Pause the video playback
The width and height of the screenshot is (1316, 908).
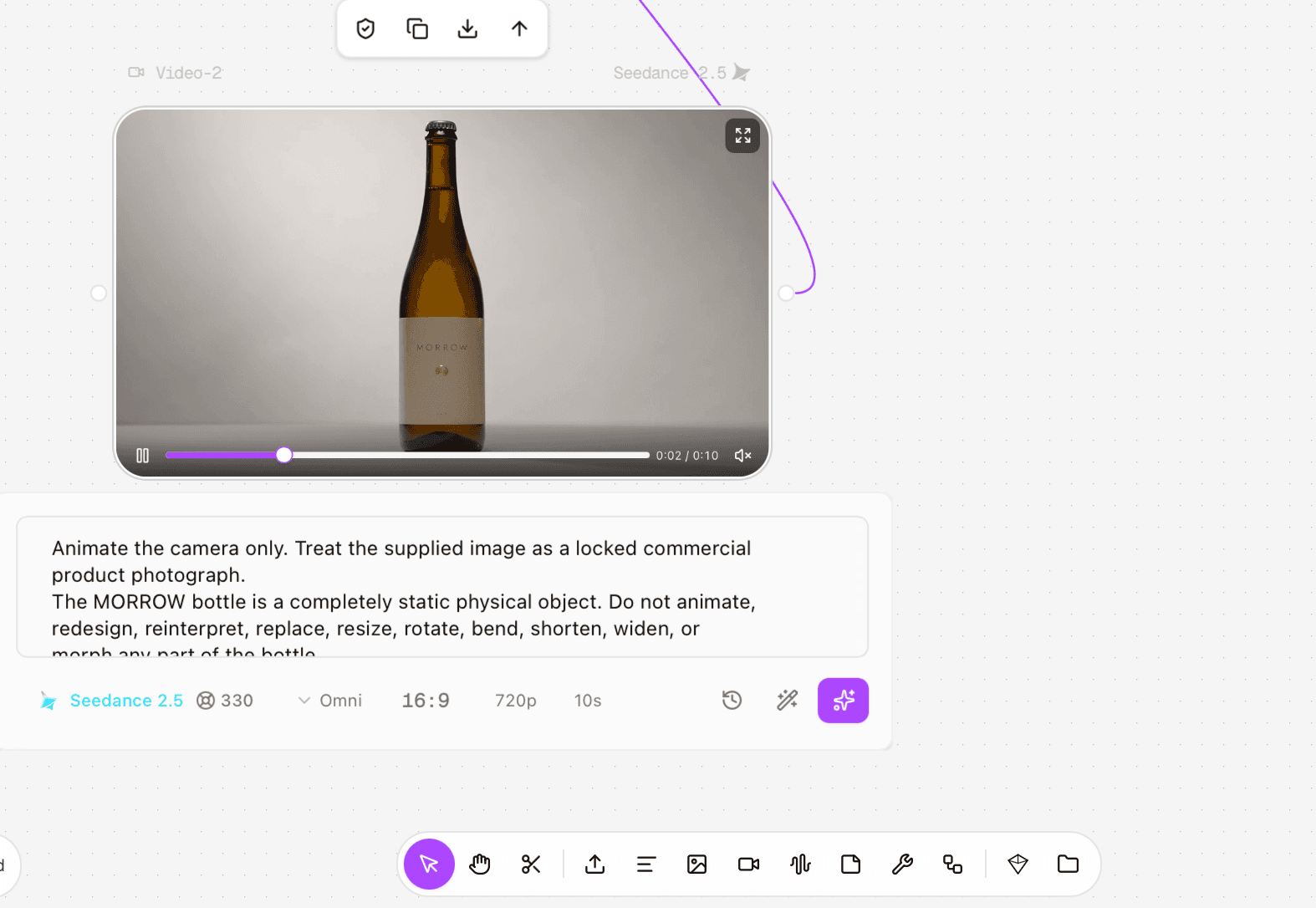point(143,456)
